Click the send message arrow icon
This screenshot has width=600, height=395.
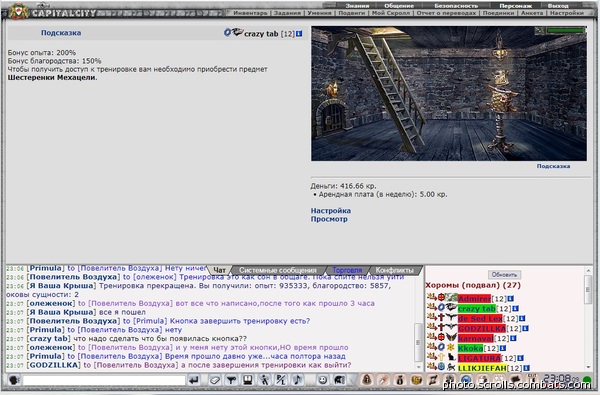pyautogui.click(x=194, y=380)
